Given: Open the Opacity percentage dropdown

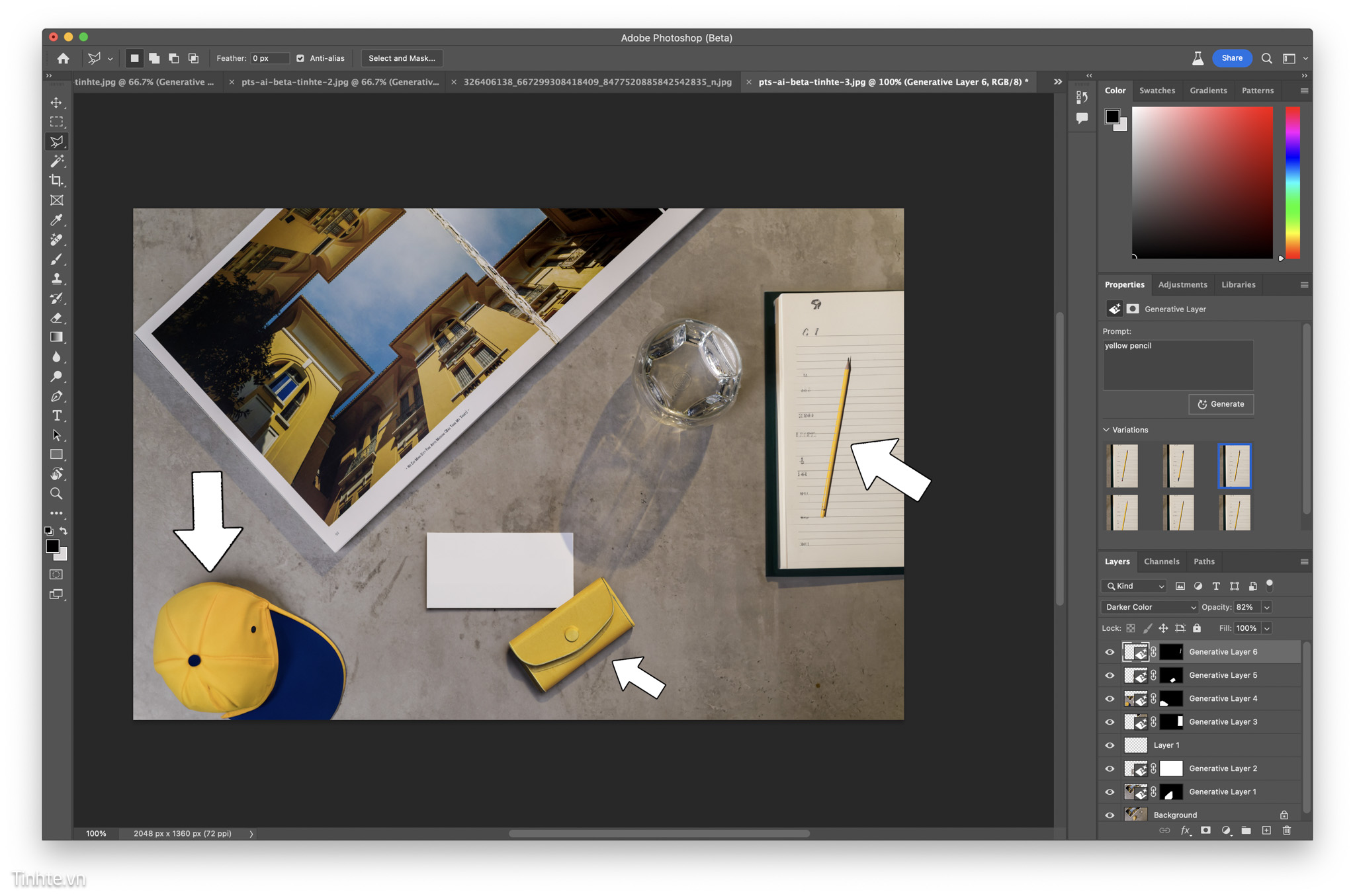Looking at the screenshot, I should (1270, 607).
